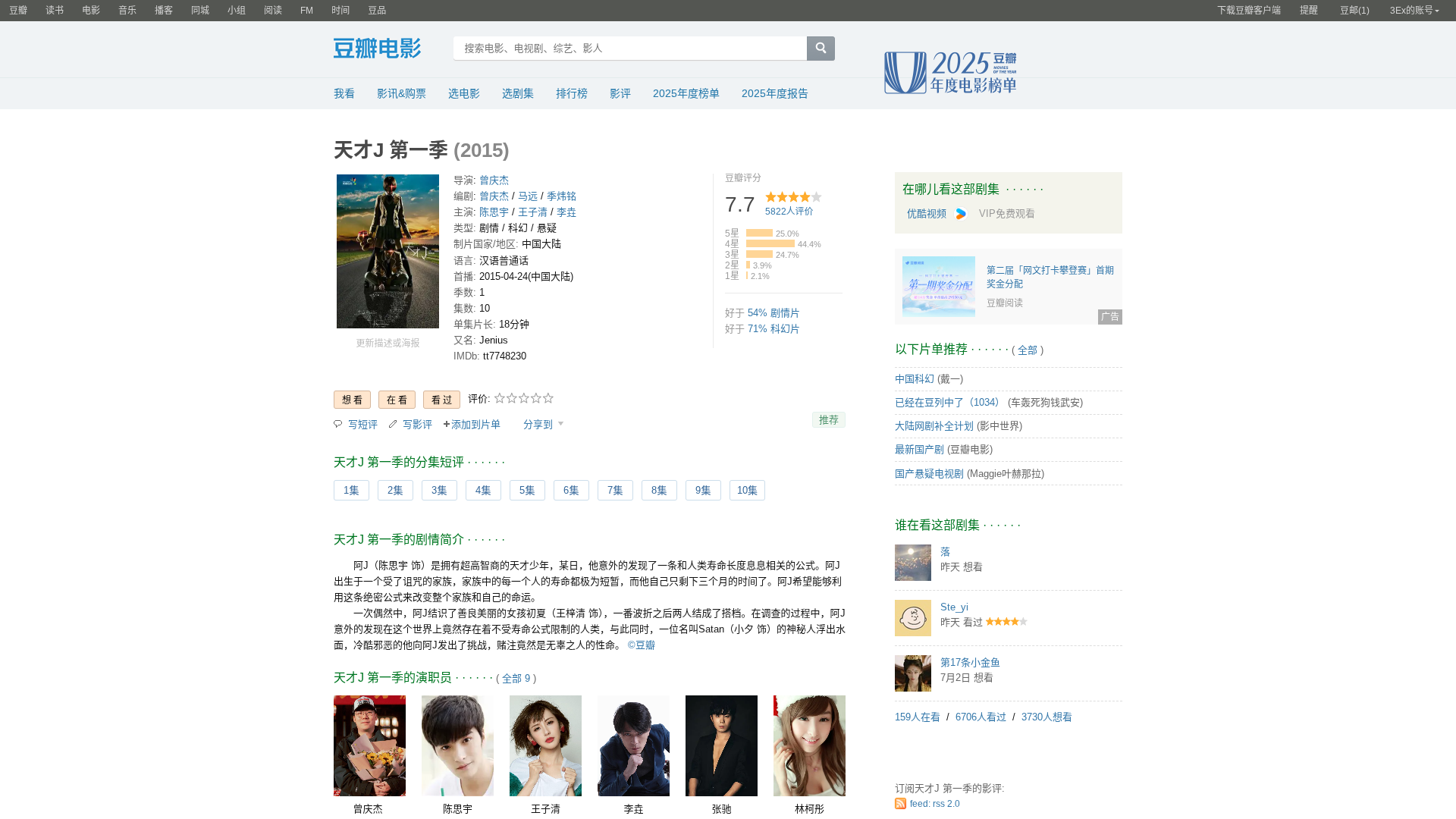The image size is (1456, 819).
Task: Mark as 在看
Action: [397, 400]
